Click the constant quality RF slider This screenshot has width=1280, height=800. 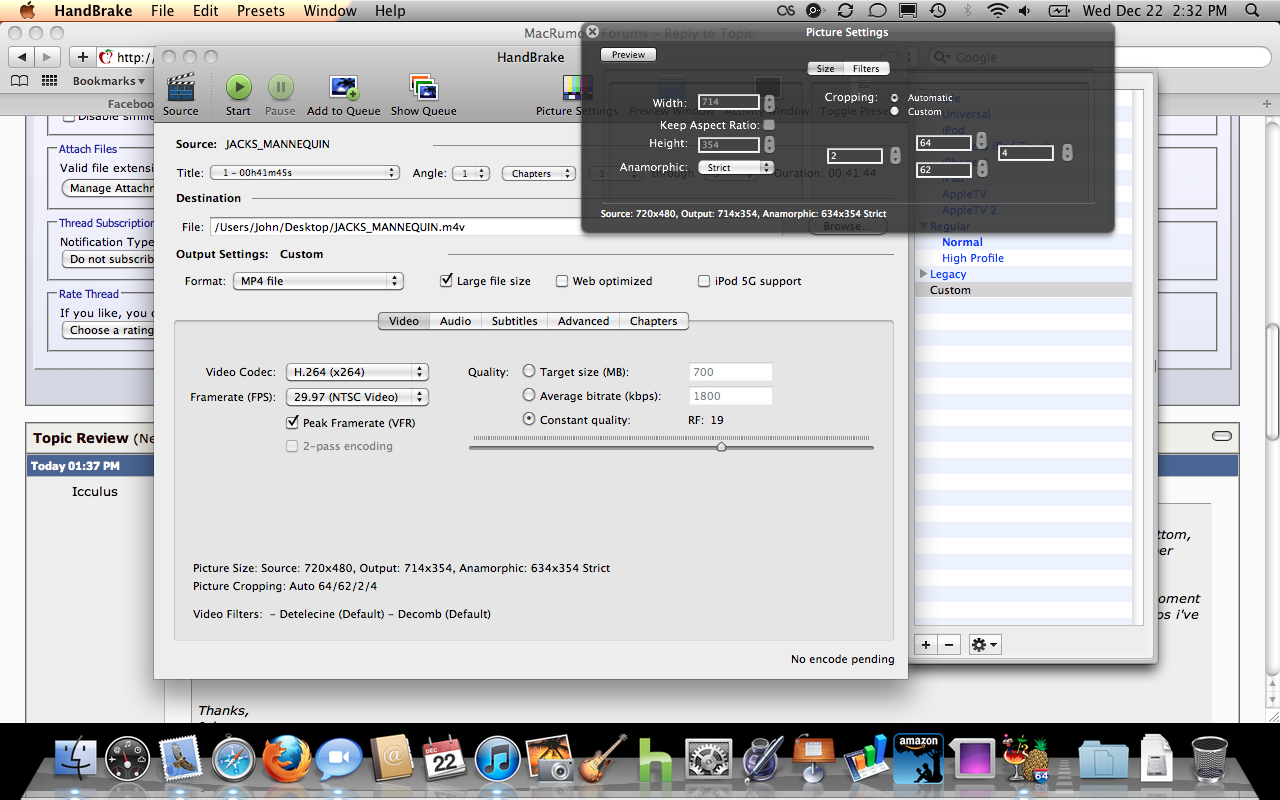(671, 446)
